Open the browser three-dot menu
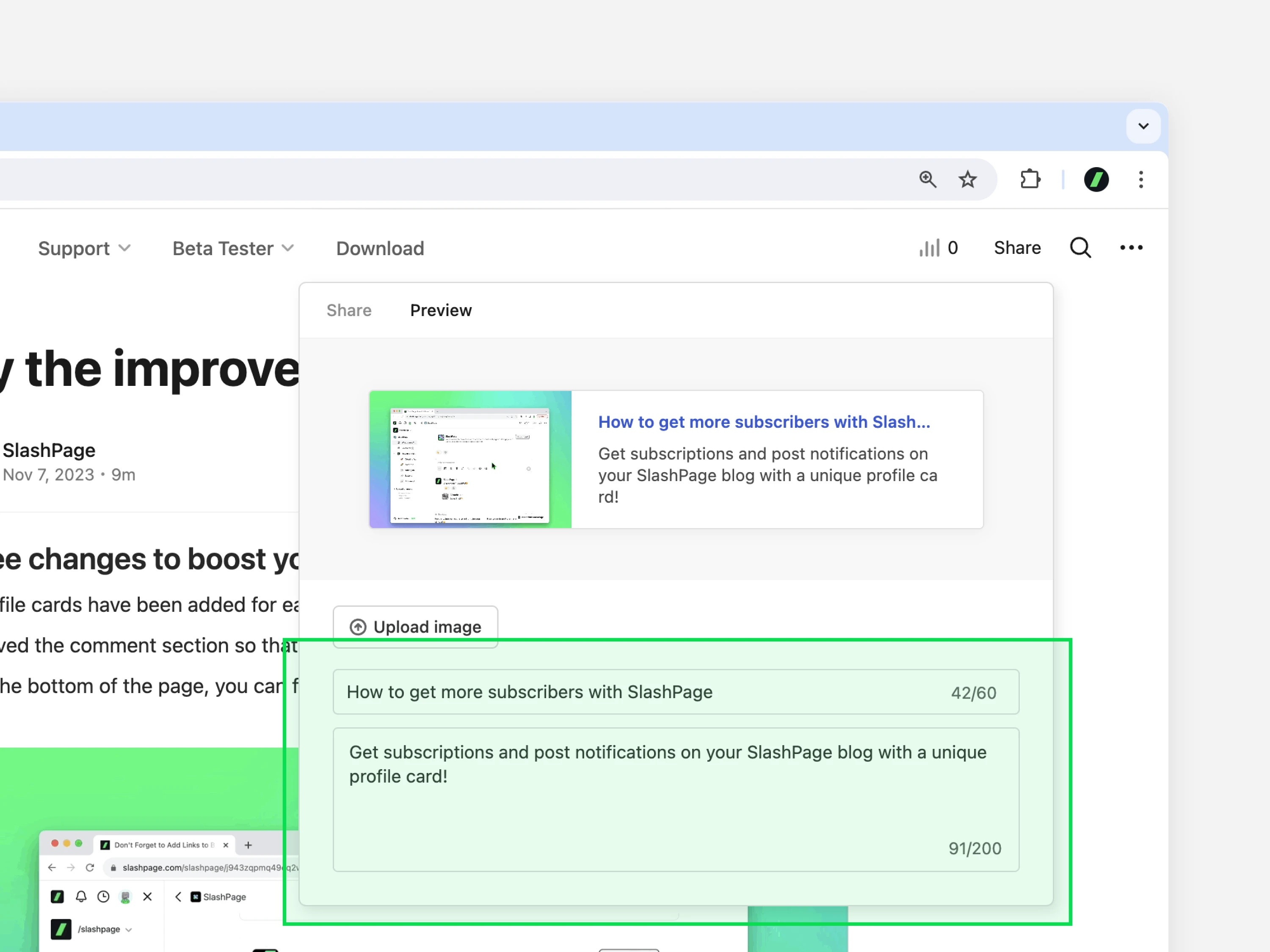1270x952 pixels. click(x=1141, y=180)
